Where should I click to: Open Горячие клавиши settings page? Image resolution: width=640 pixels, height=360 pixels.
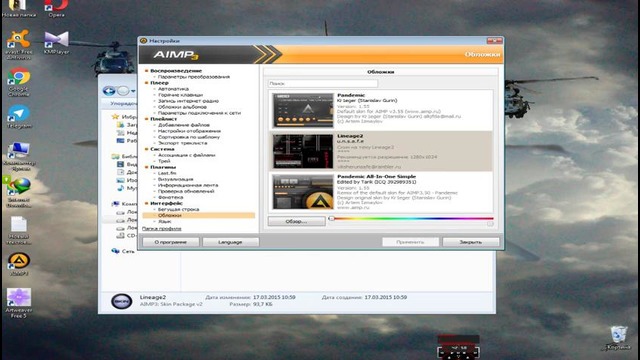tap(180, 95)
